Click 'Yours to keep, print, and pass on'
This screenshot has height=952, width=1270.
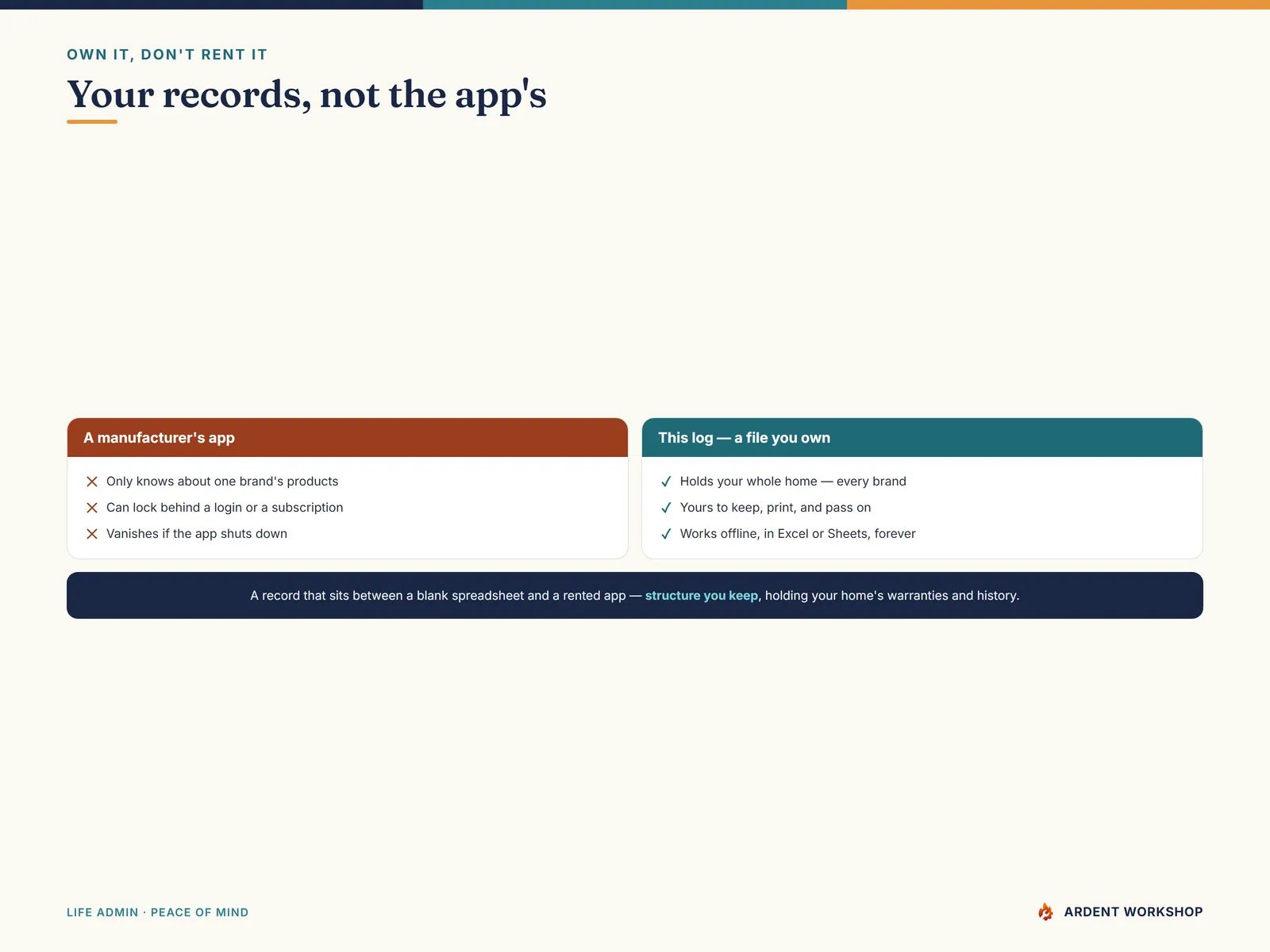[775, 508]
